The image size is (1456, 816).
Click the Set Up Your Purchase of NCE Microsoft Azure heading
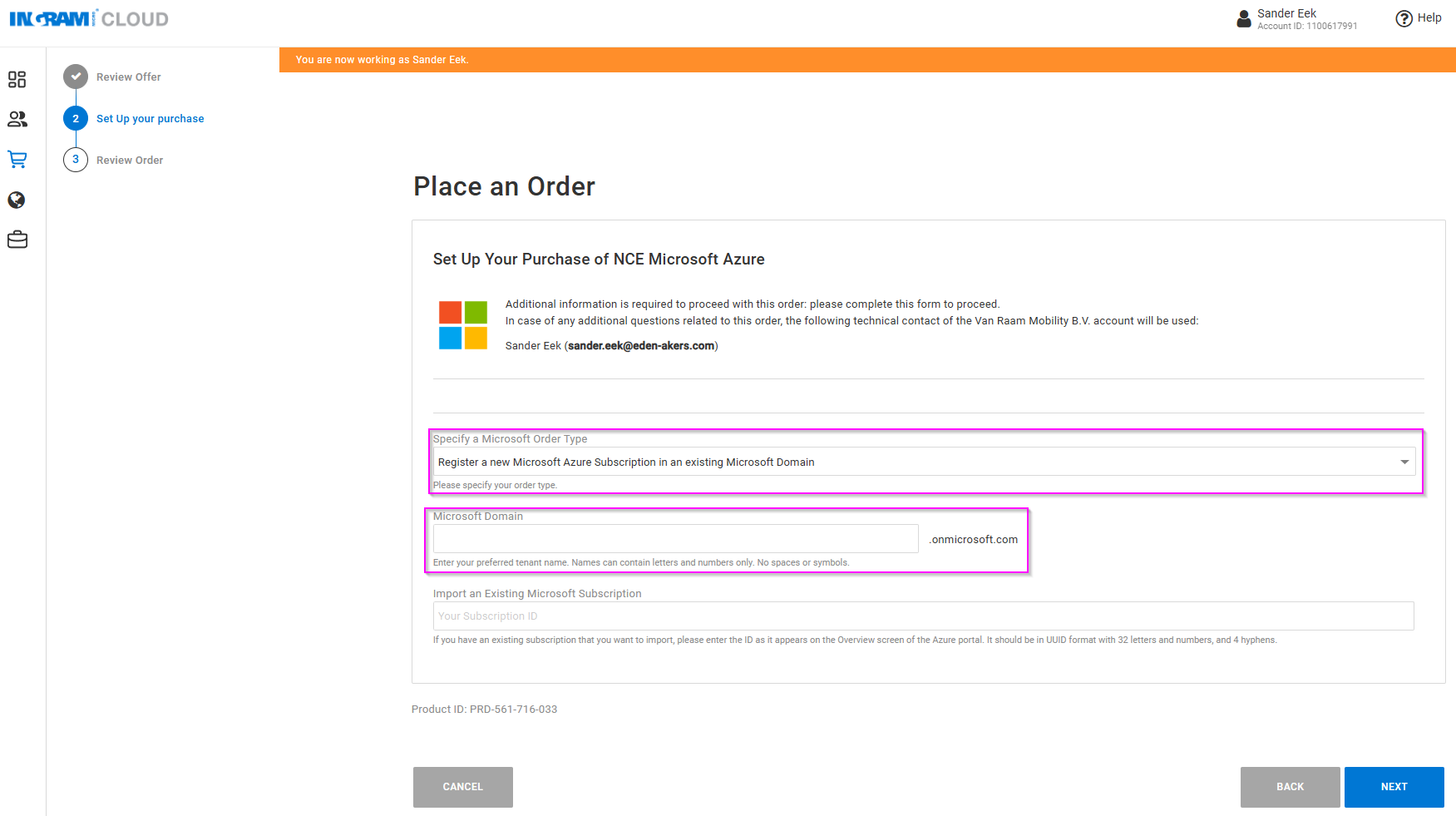click(599, 260)
